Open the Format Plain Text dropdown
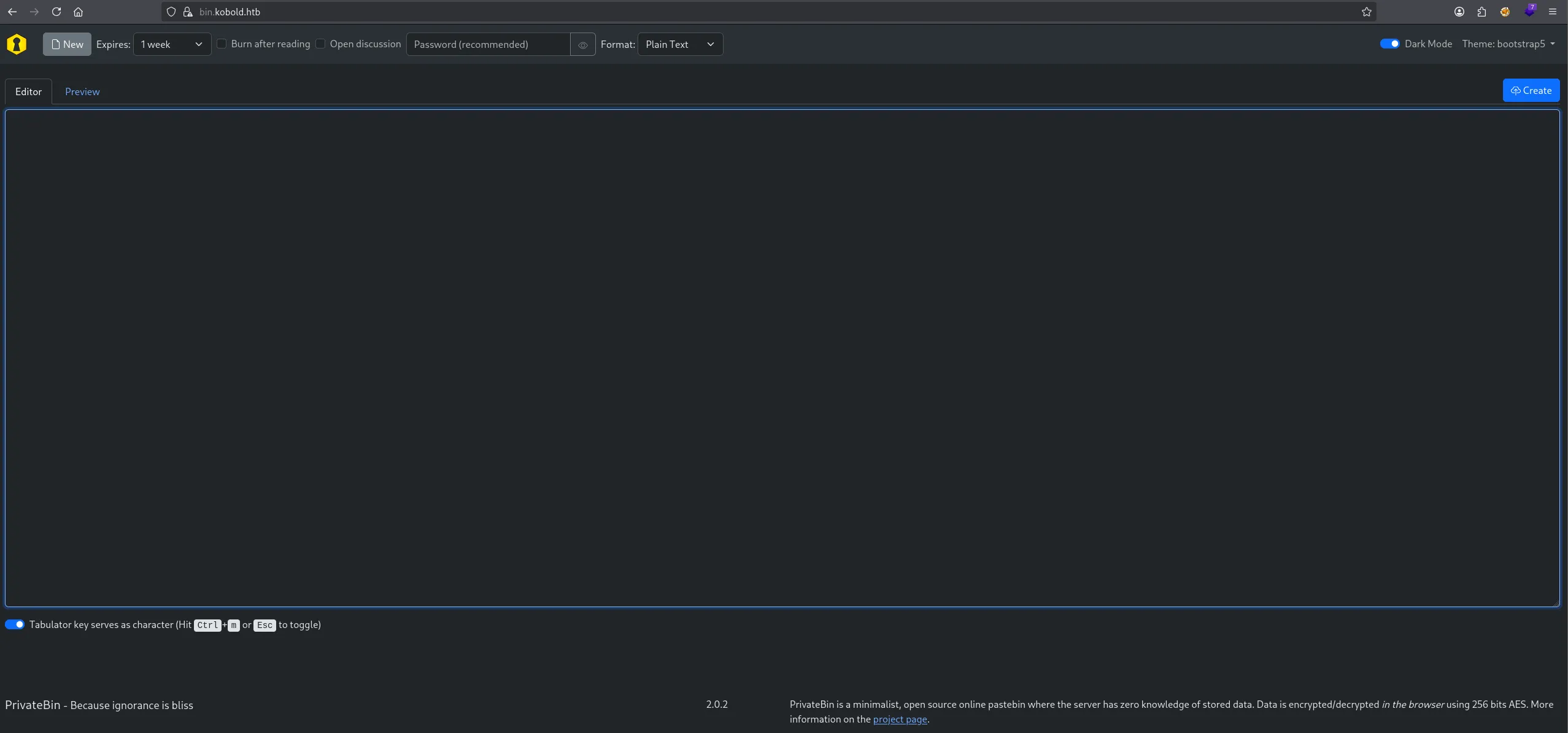The image size is (1568, 733). point(679,44)
